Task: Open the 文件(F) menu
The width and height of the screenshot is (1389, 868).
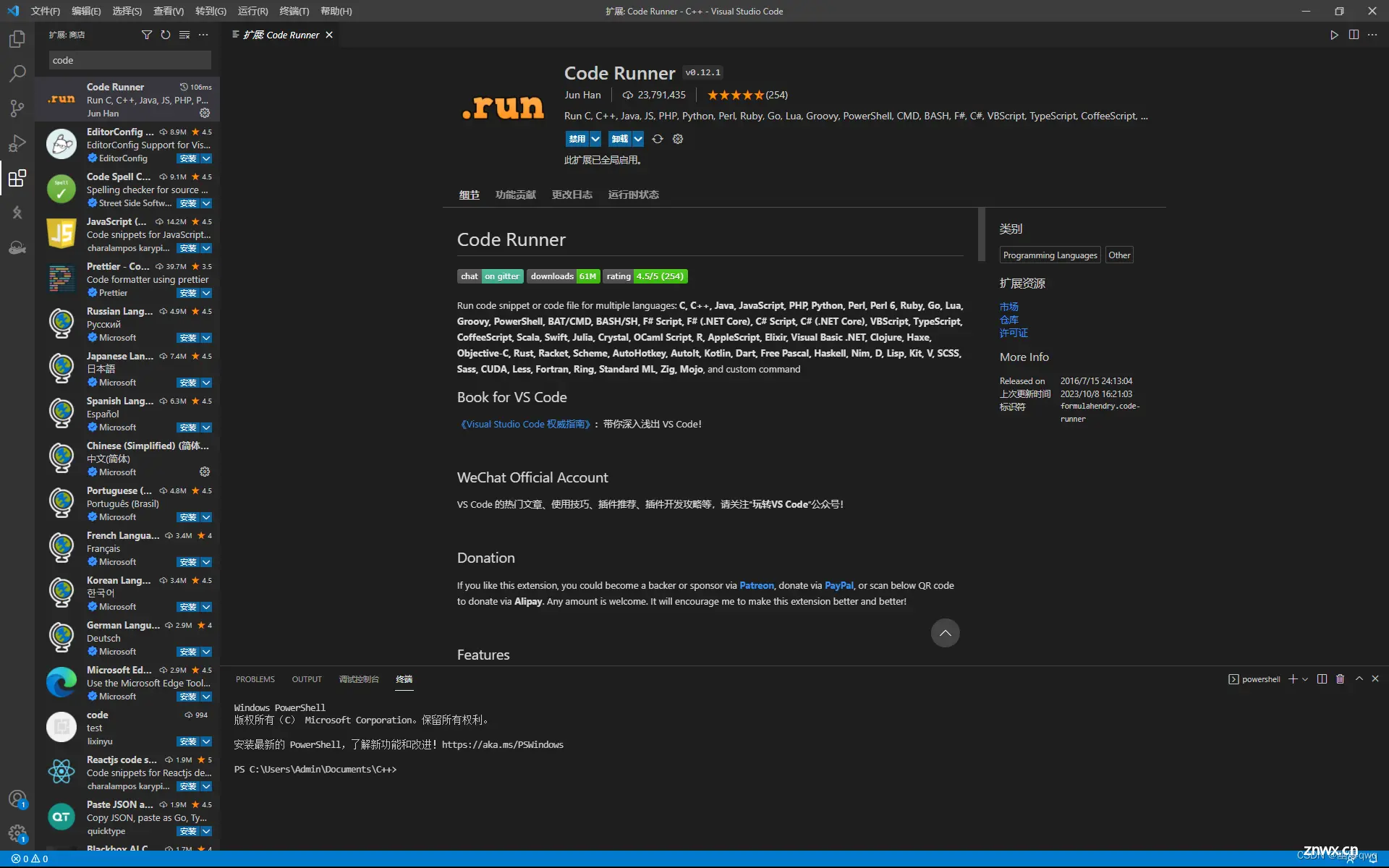Action: [46, 11]
